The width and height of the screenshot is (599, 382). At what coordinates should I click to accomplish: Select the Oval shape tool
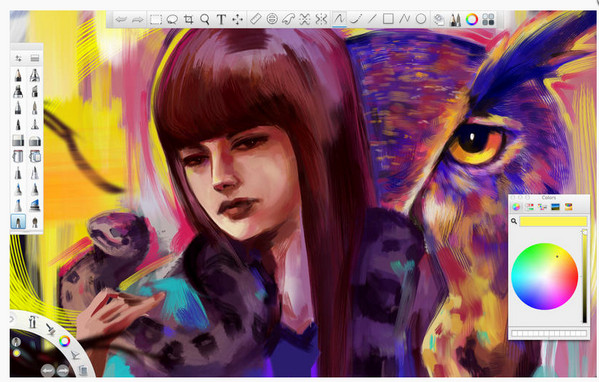click(421, 18)
